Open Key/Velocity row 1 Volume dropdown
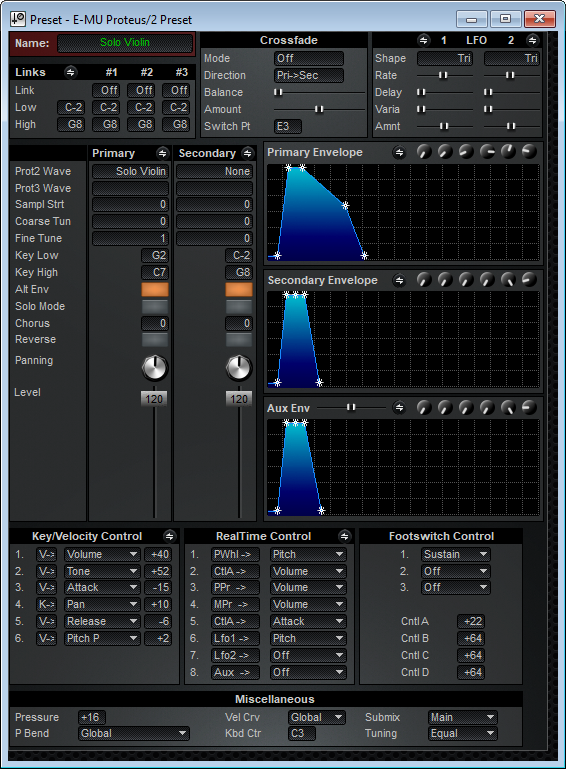The width and height of the screenshot is (566, 769). [x=102, y=554]
